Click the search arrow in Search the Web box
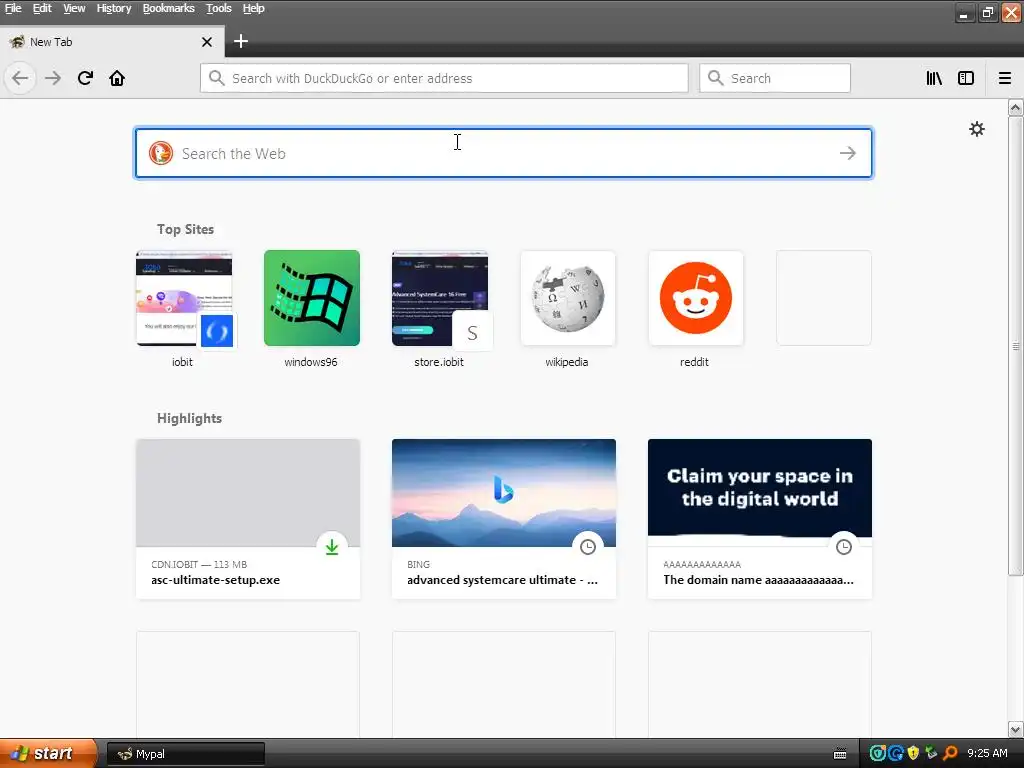The width and height of the screenshot is (1024, 768). coord(848,153)
